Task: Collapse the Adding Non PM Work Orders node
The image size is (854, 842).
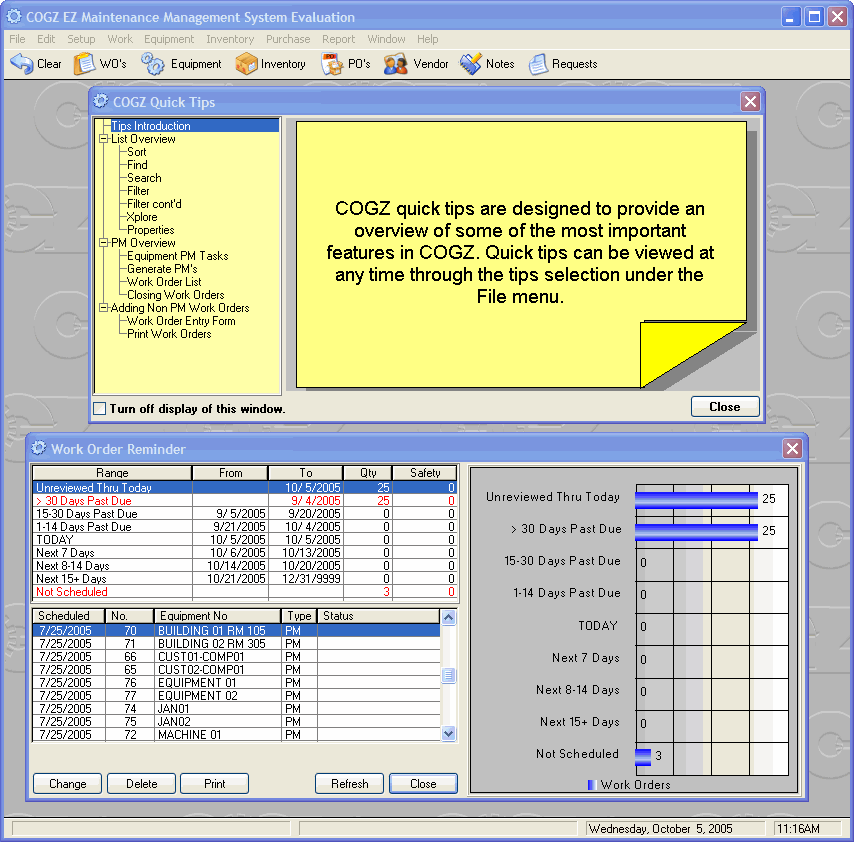Action: 103,308
